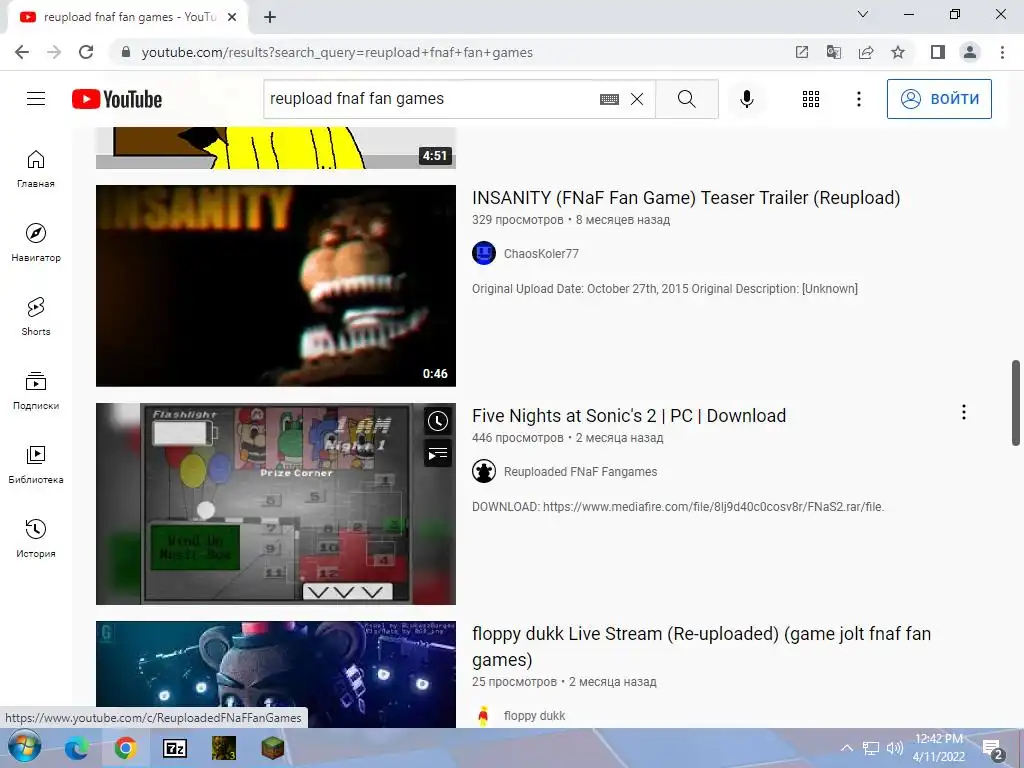Open the YouTube hamburger guide menu
Image resolution: width=1024 pixels, height=768 pixels.
coord(36,99)
